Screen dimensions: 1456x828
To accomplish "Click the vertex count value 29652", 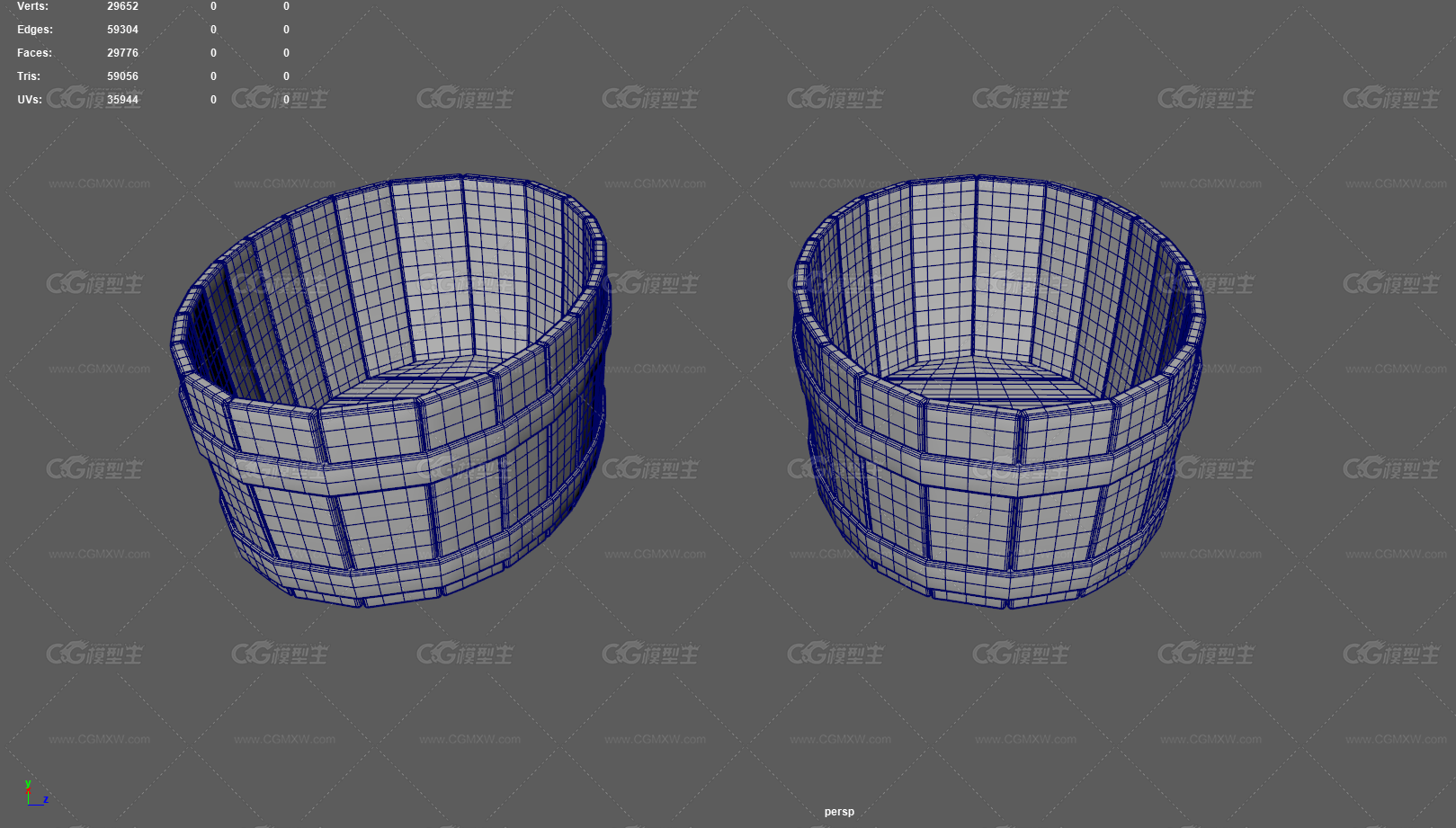I will [x=122, y=6].
